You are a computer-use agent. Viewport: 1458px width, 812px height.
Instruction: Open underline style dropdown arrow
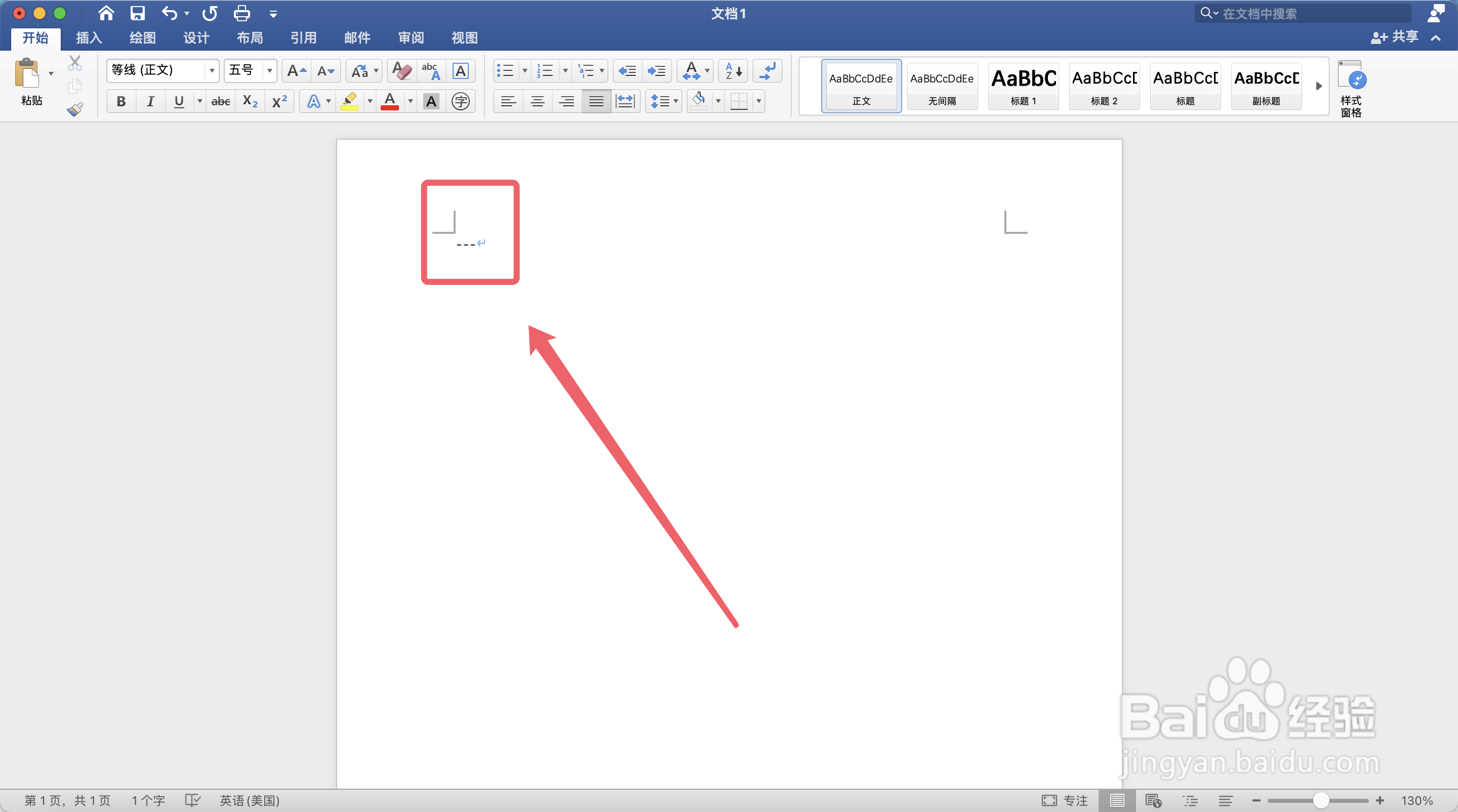pyautogui.click(x=200, y=101)
